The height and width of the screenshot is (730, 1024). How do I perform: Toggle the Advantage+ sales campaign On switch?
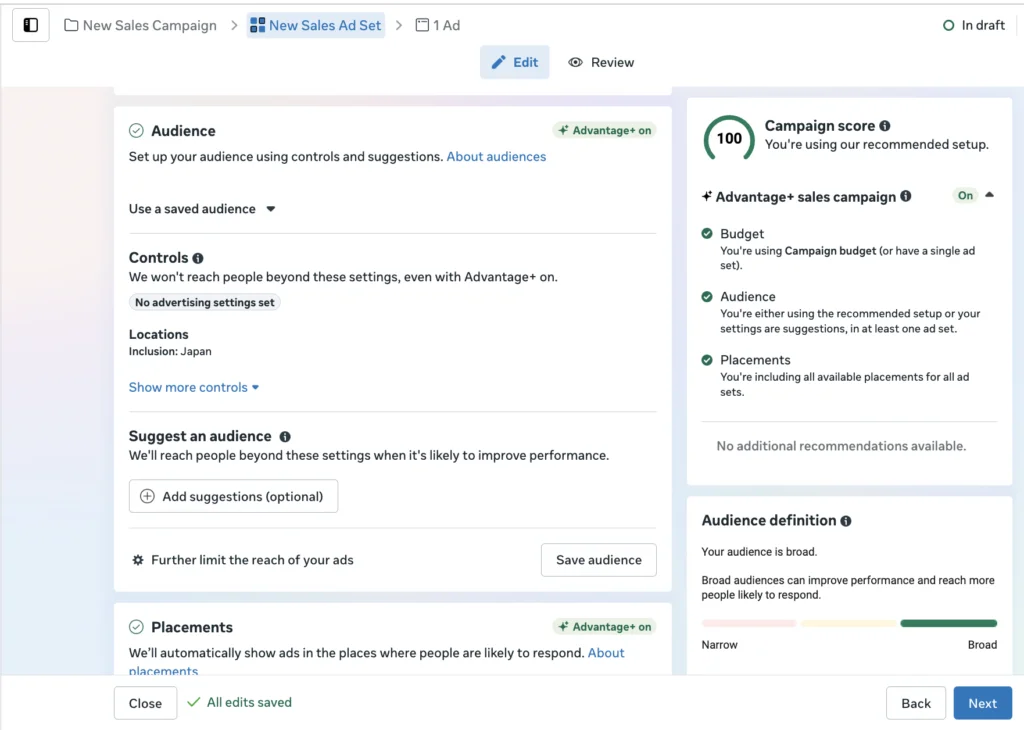[x=965, y=195]
